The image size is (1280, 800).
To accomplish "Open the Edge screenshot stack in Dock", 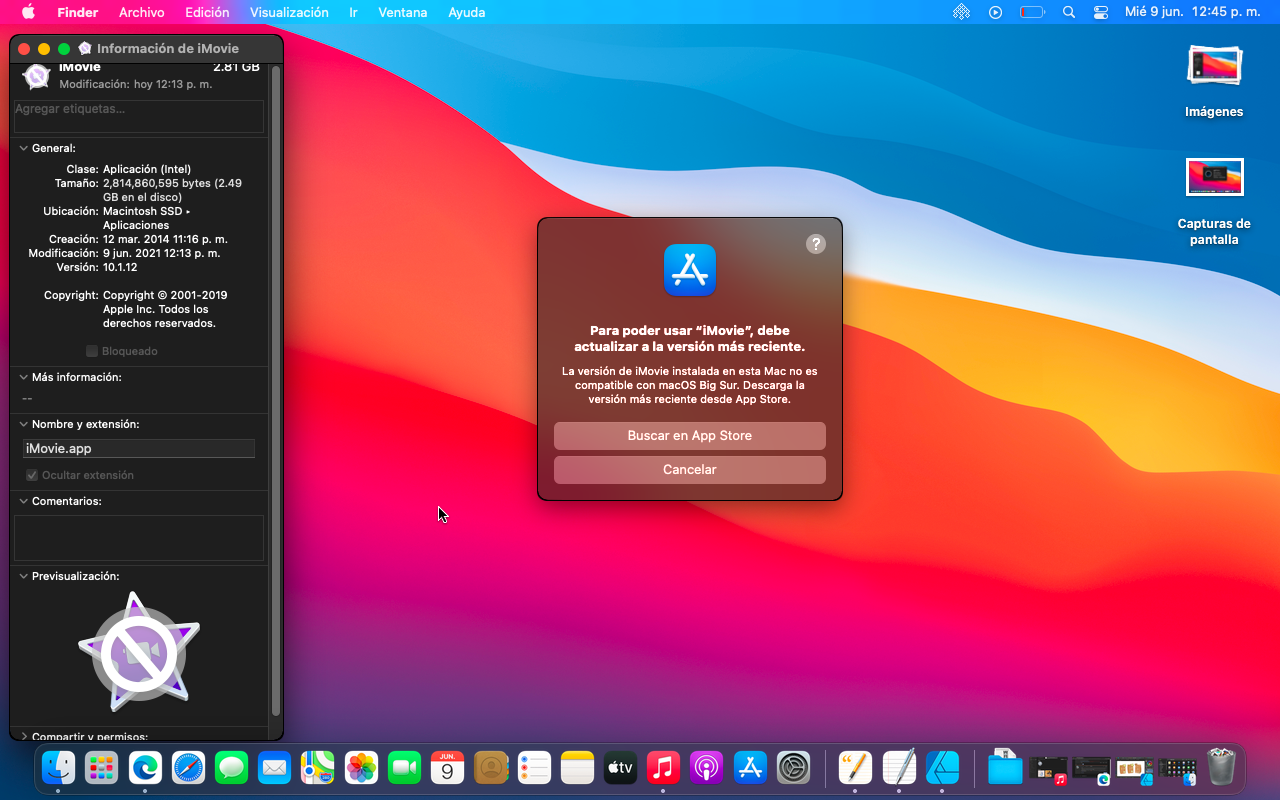I will [x=1091, y=768].
